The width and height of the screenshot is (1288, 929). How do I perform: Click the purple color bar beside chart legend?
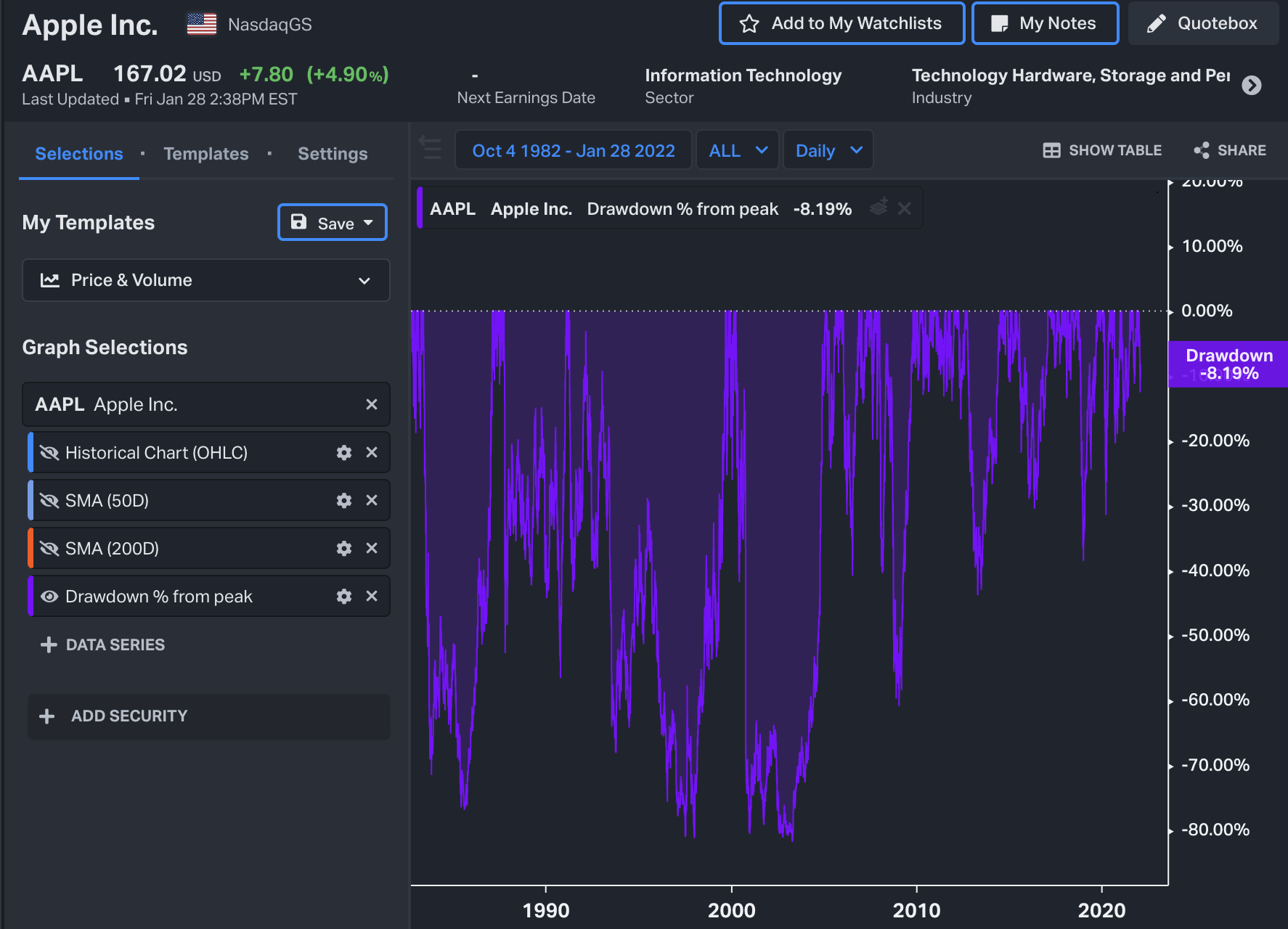(x=420, y=208)
